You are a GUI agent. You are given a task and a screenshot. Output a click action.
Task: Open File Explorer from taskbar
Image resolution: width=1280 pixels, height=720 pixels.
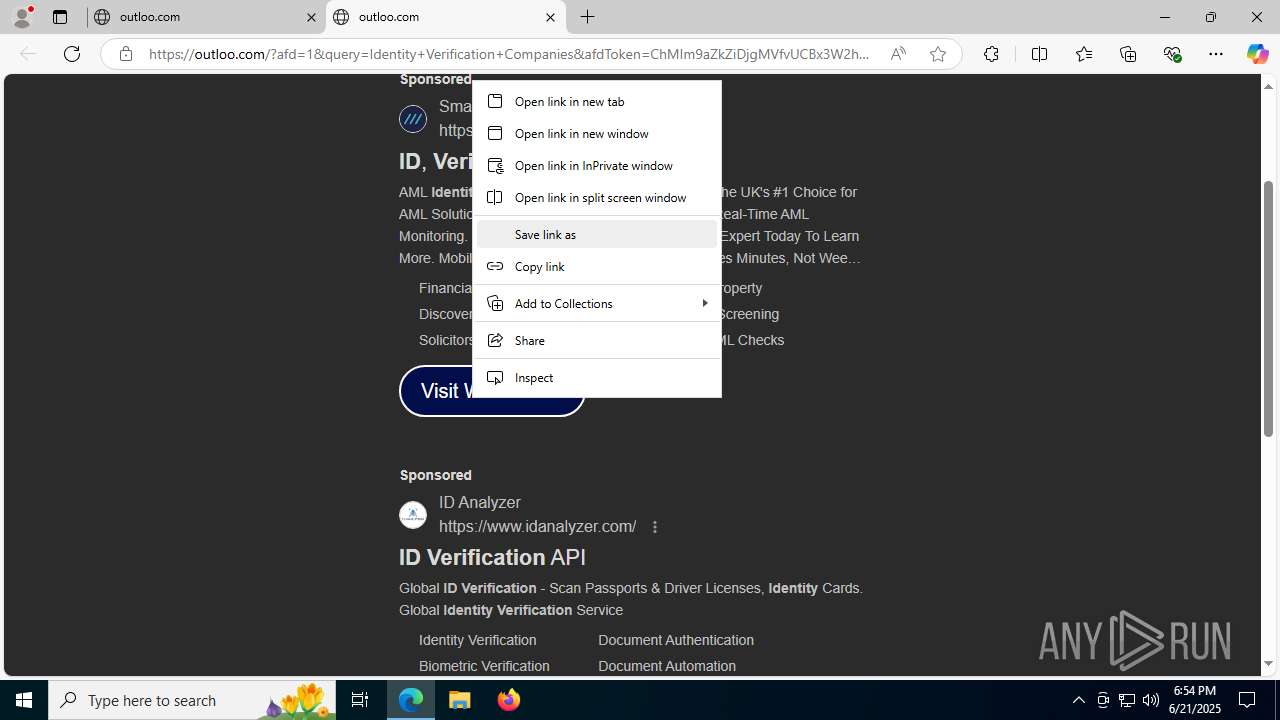tap(460, 700)
